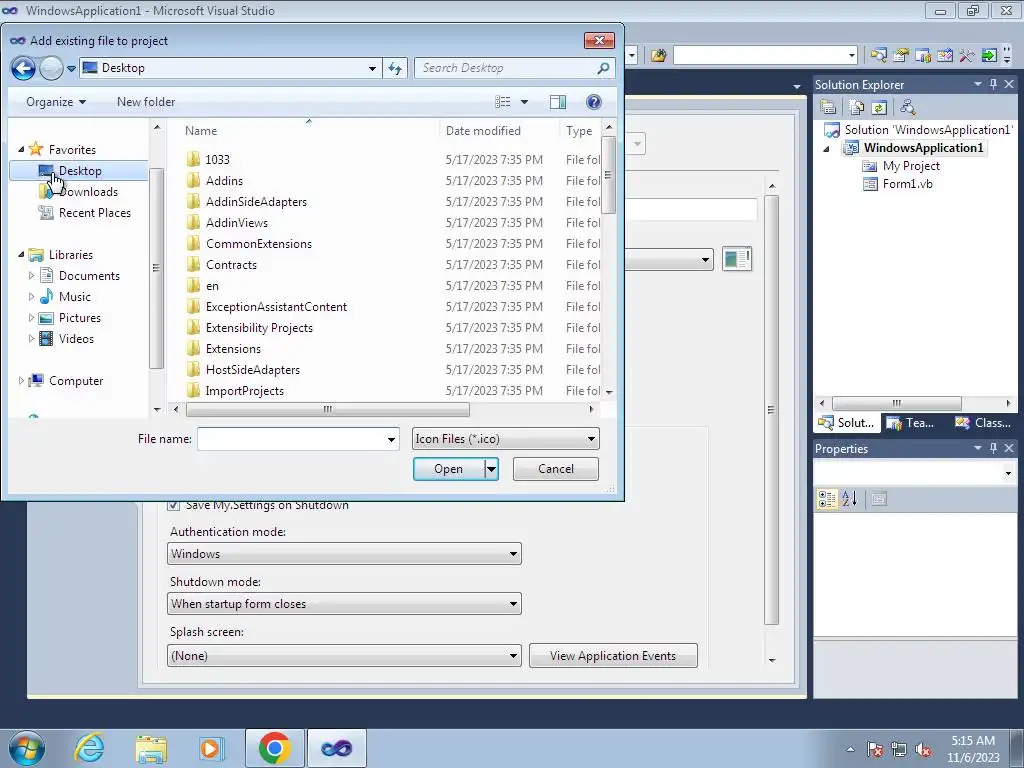Change the file list view icon

pos(502,102)
